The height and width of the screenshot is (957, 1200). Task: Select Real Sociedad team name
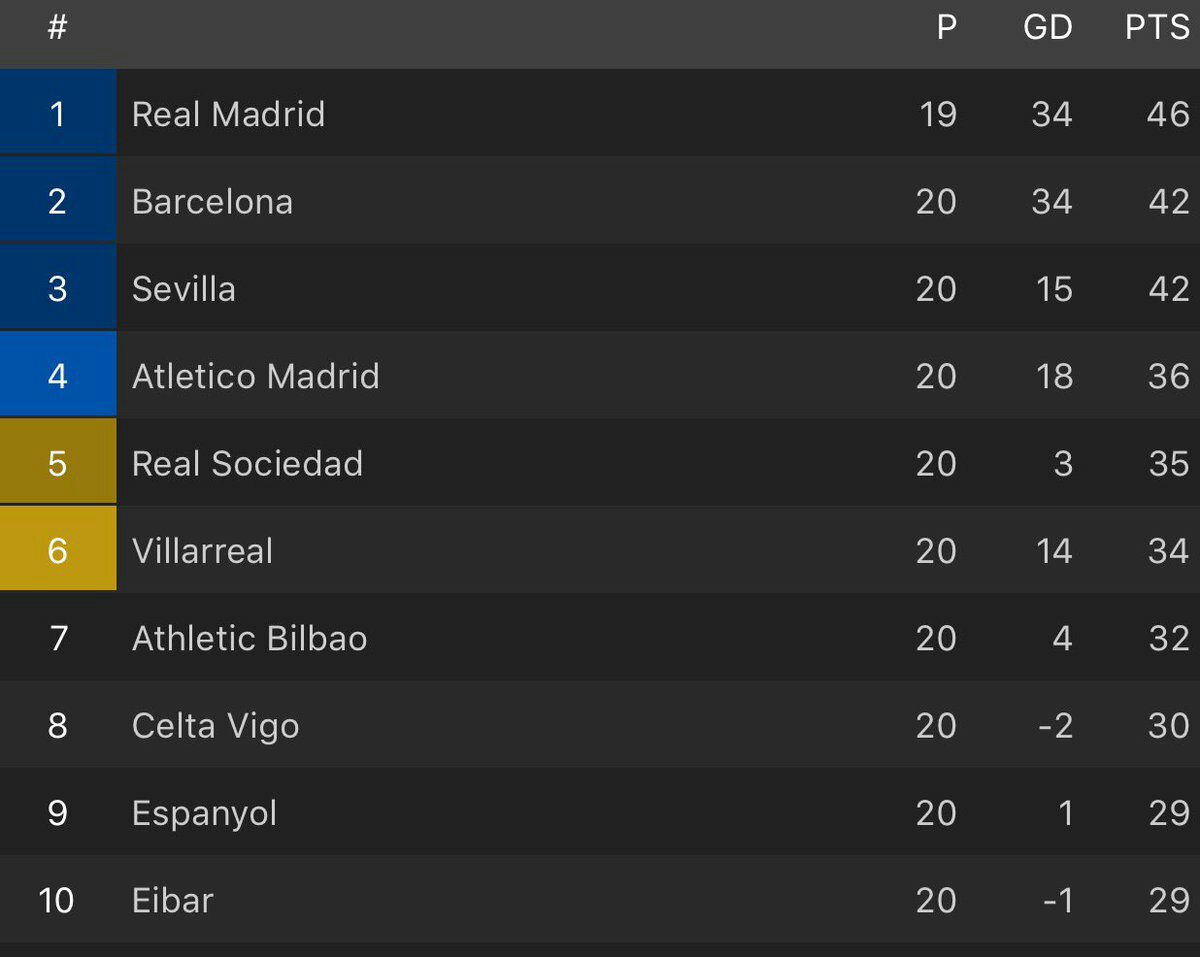[x=247, y=464]
